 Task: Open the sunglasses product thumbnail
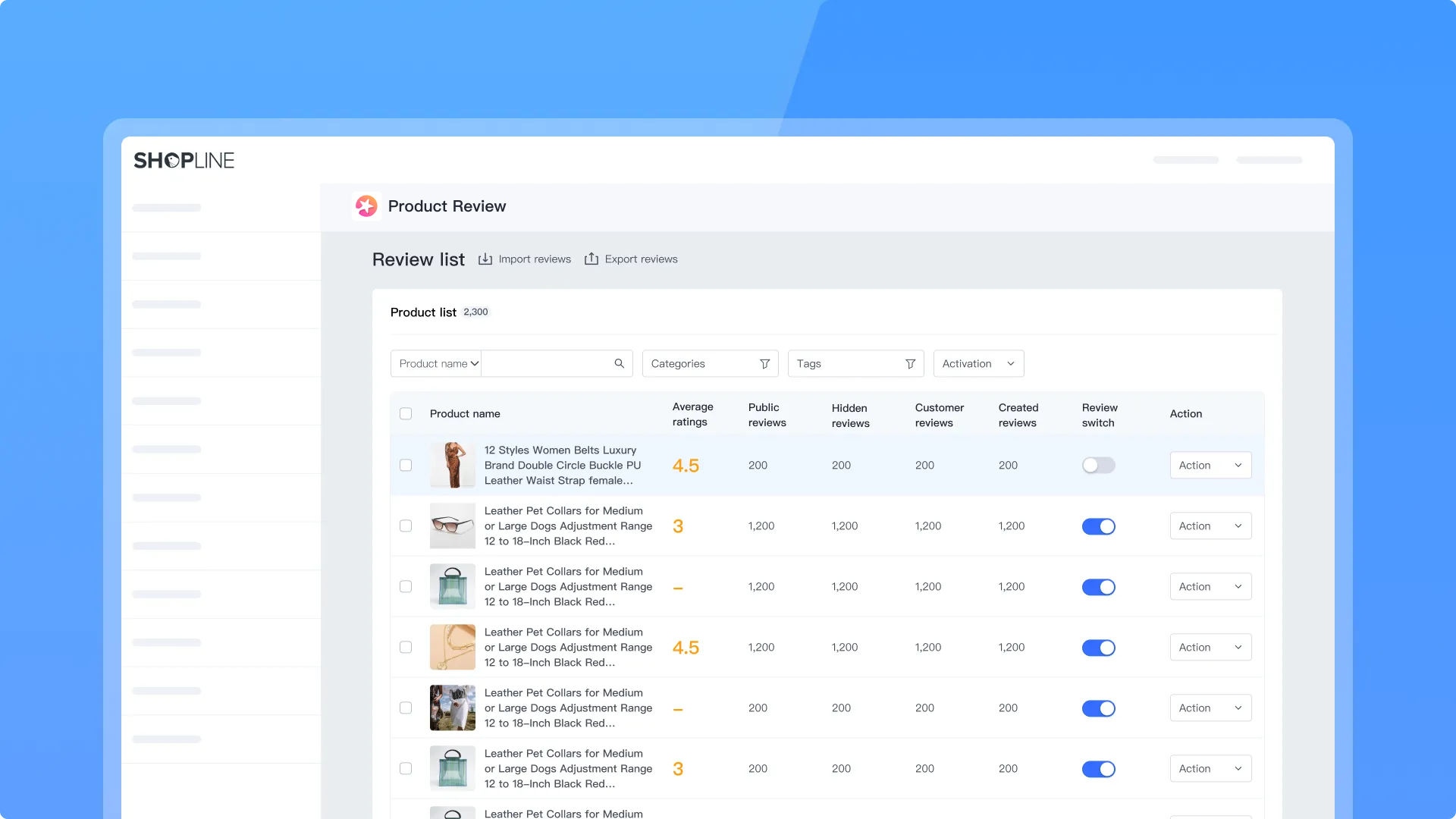click(x=452, y=526)
